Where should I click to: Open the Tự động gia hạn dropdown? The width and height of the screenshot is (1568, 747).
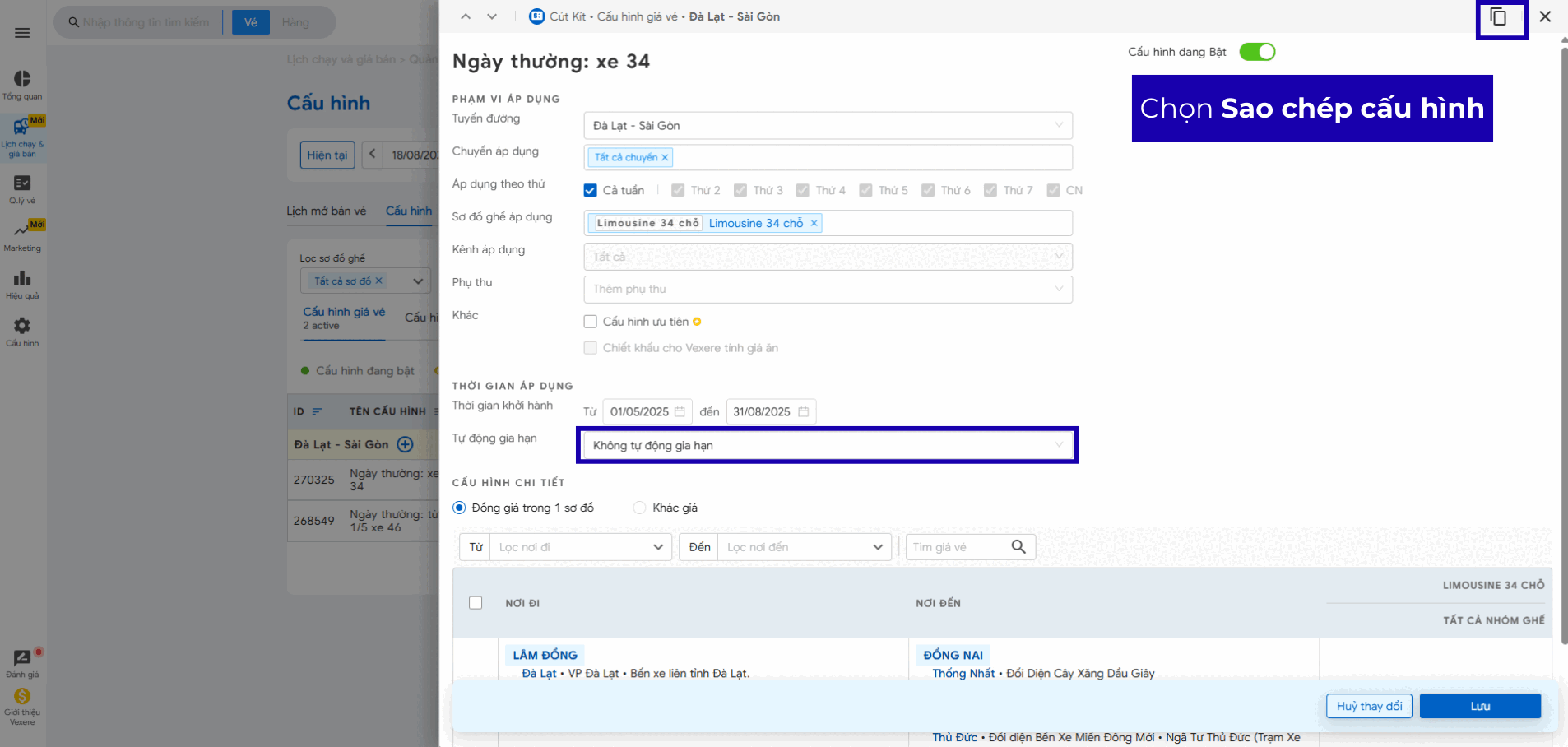tap(828, 445)
